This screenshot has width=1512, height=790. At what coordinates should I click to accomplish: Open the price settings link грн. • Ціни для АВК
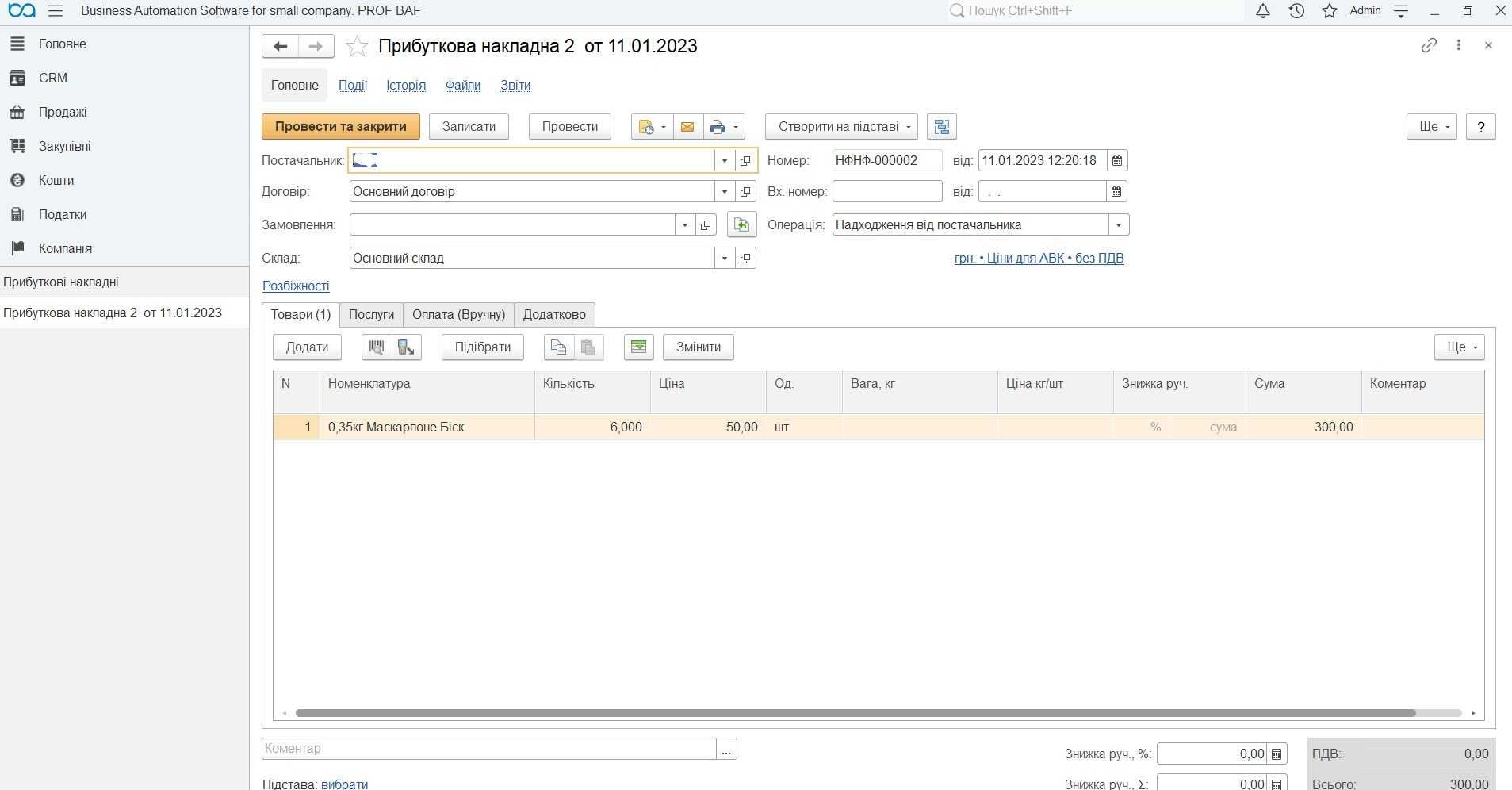pos(1039,258)
